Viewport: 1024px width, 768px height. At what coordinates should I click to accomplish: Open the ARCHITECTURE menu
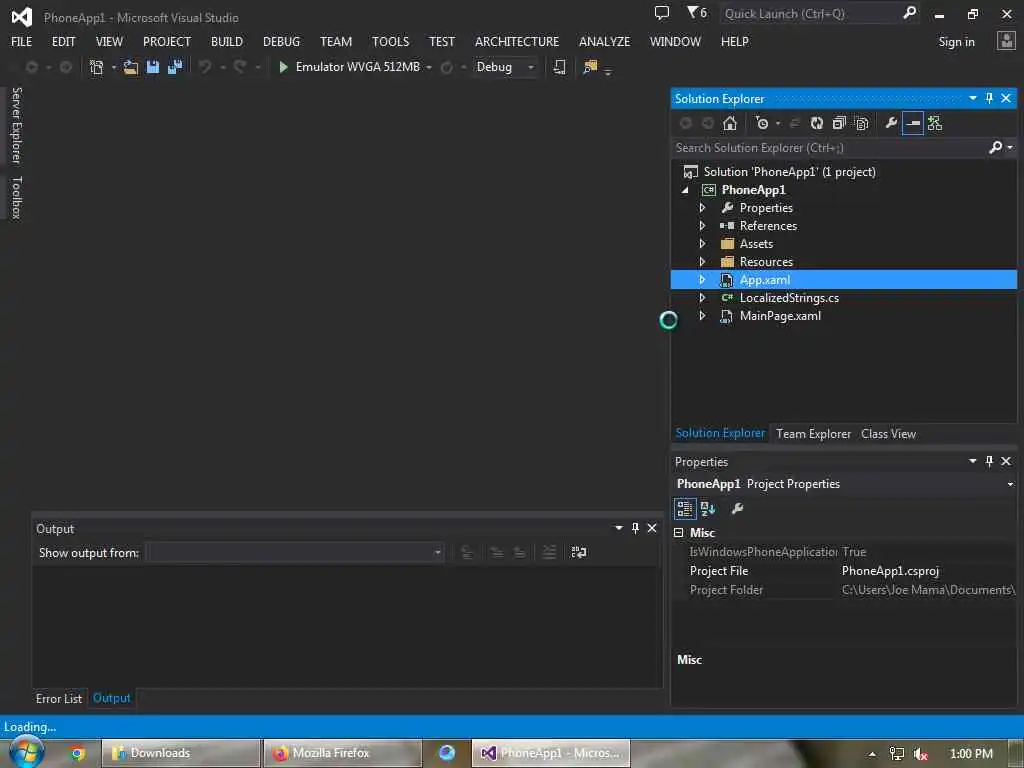coord(517,42)
